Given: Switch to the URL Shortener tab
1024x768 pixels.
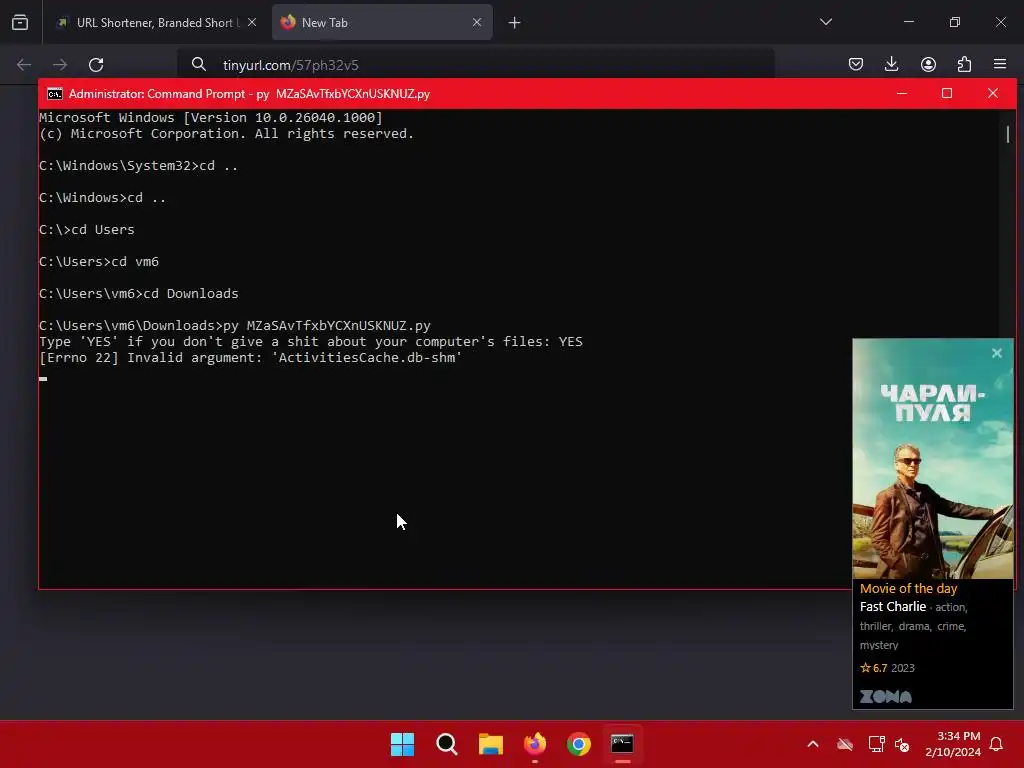Looking at the screenshot, I should (x=157, y=22).
